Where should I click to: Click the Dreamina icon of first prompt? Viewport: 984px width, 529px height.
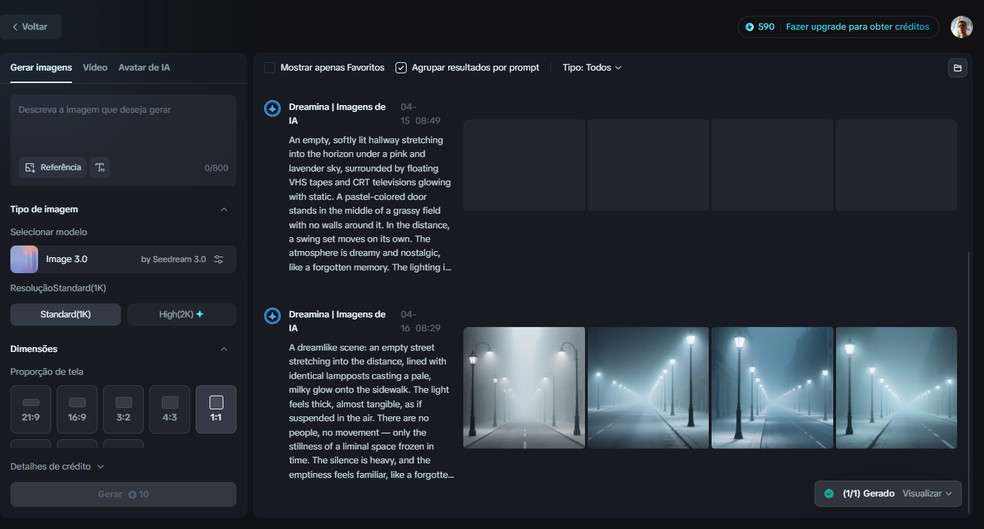click(x=272, y=108)
